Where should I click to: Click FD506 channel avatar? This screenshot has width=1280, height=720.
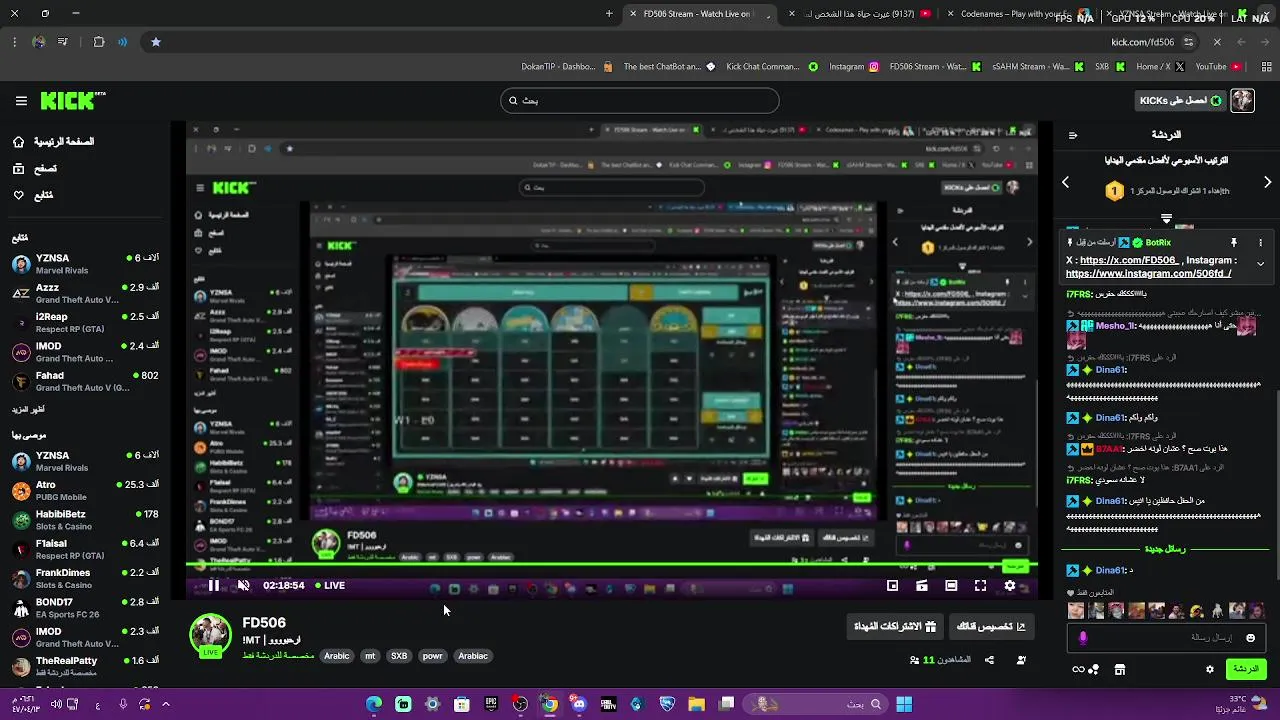pos(210,635)
